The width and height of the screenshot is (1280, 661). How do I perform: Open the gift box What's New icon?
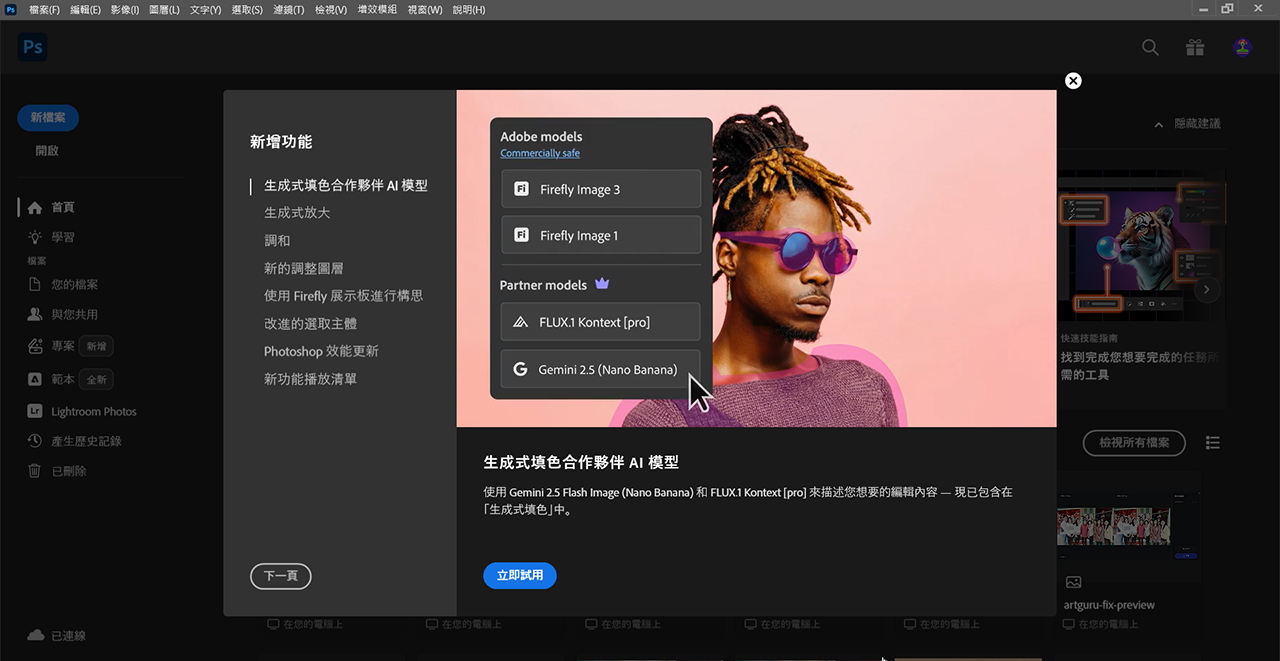[x=1195, y=47]
